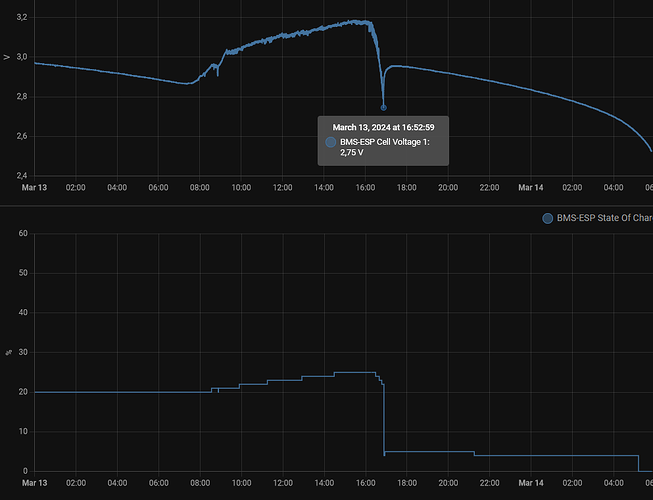653x500 pixels.
Task: Click the 10 label on percent axis
Action: pyautogui.click(x=23, y=431)
